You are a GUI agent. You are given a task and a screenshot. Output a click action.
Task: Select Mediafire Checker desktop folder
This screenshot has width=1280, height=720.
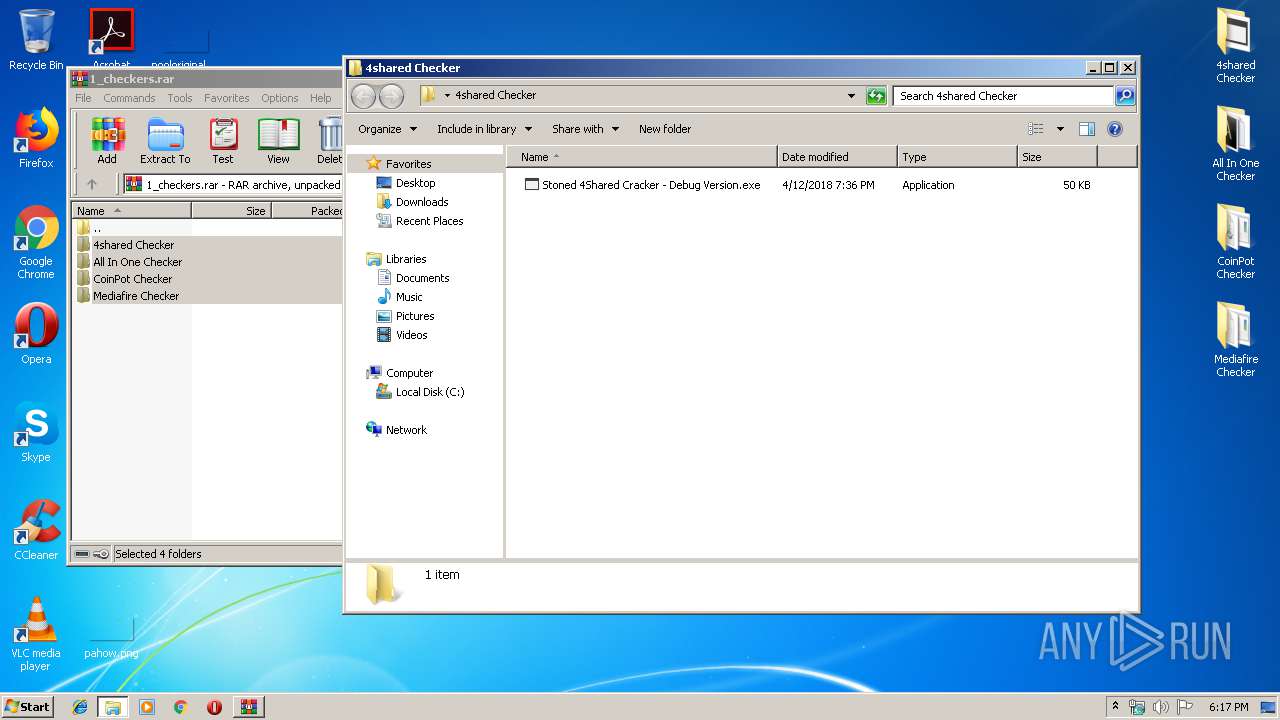(x=1235, y=340)
